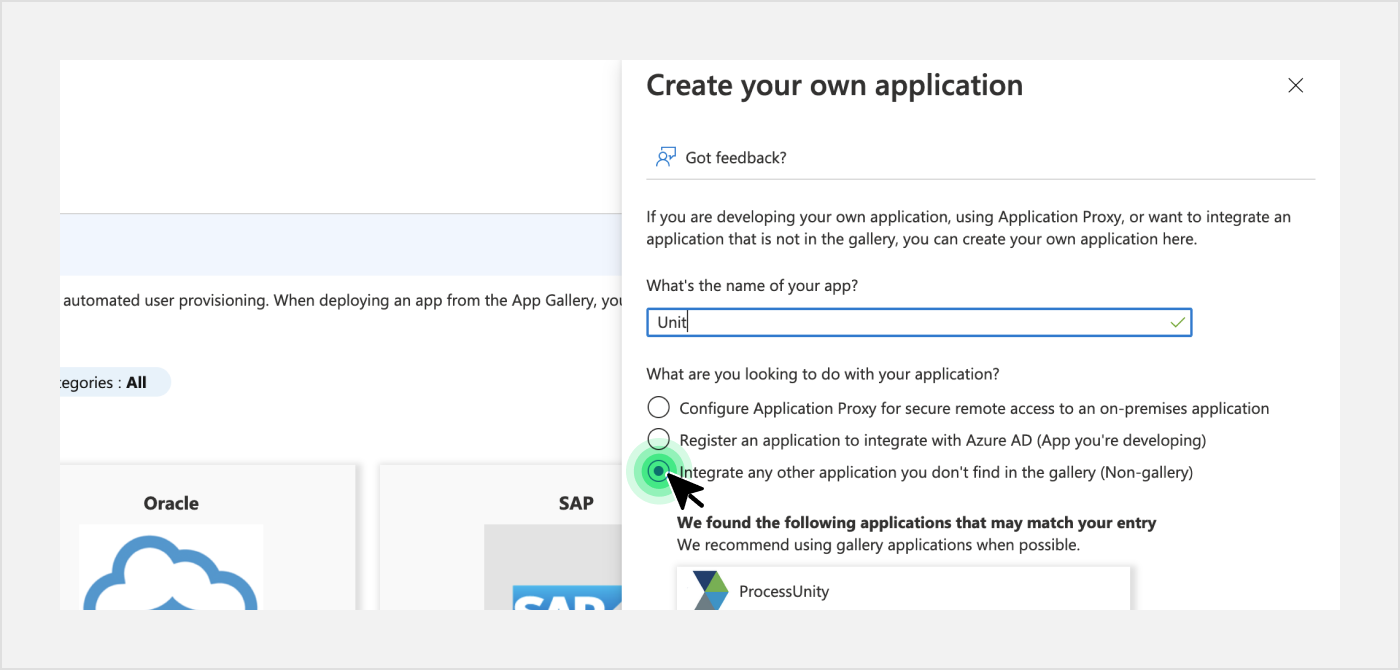Click the light blue information banner

(x=340, y=245)
